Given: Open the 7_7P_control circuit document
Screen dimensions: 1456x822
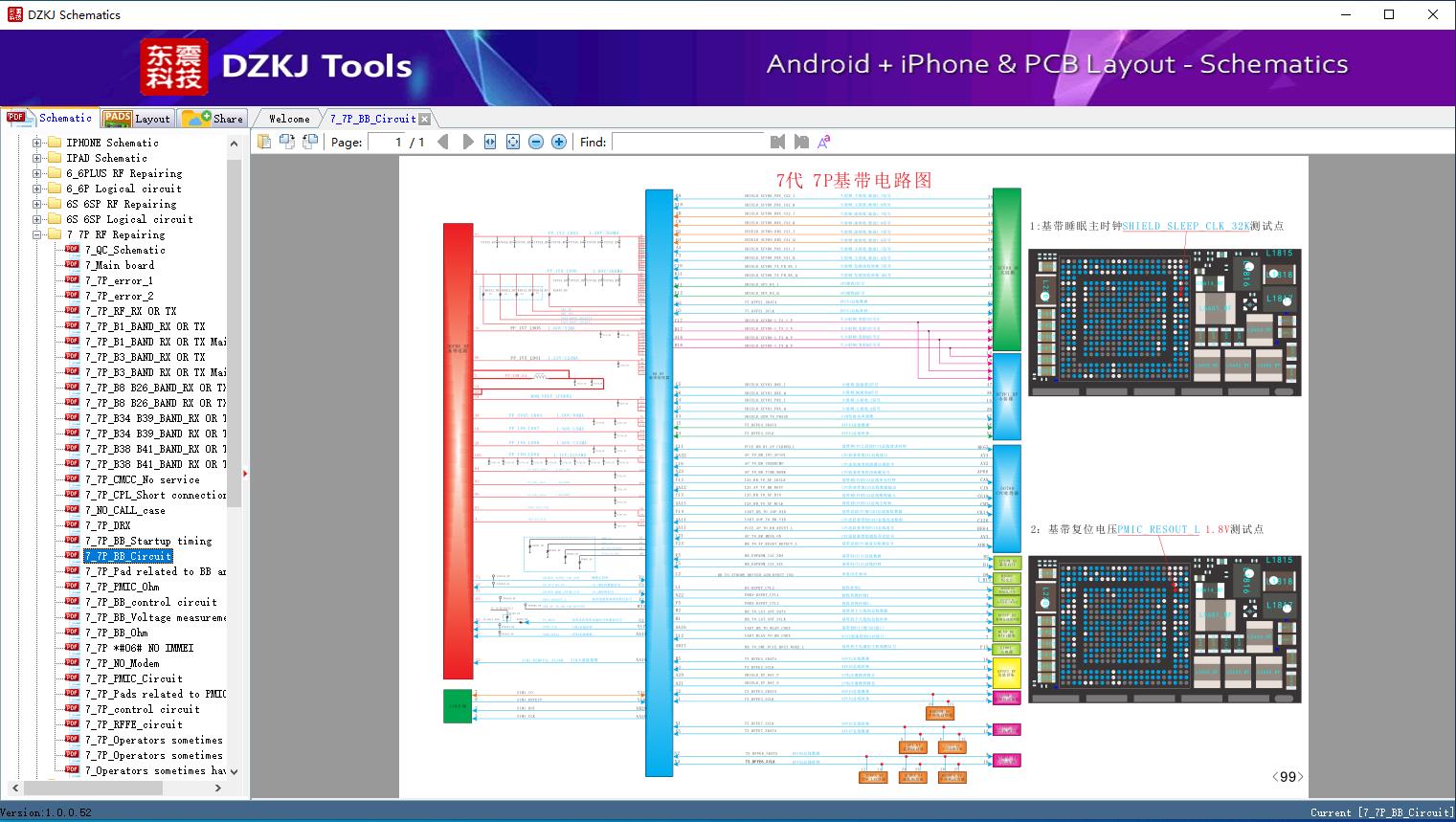Looking at the screenshot, I should pos(143,709).
